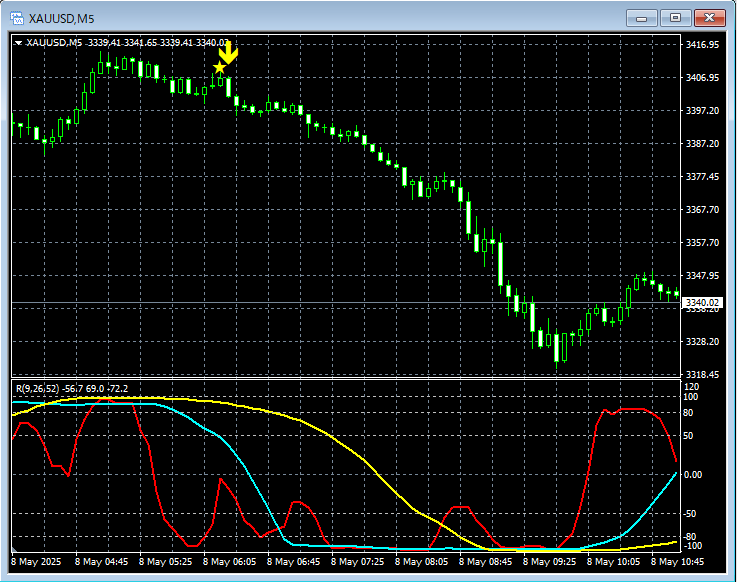Click indicator scale value 120
The height and width of the screenshot is (582, 738).
[691, 387]
